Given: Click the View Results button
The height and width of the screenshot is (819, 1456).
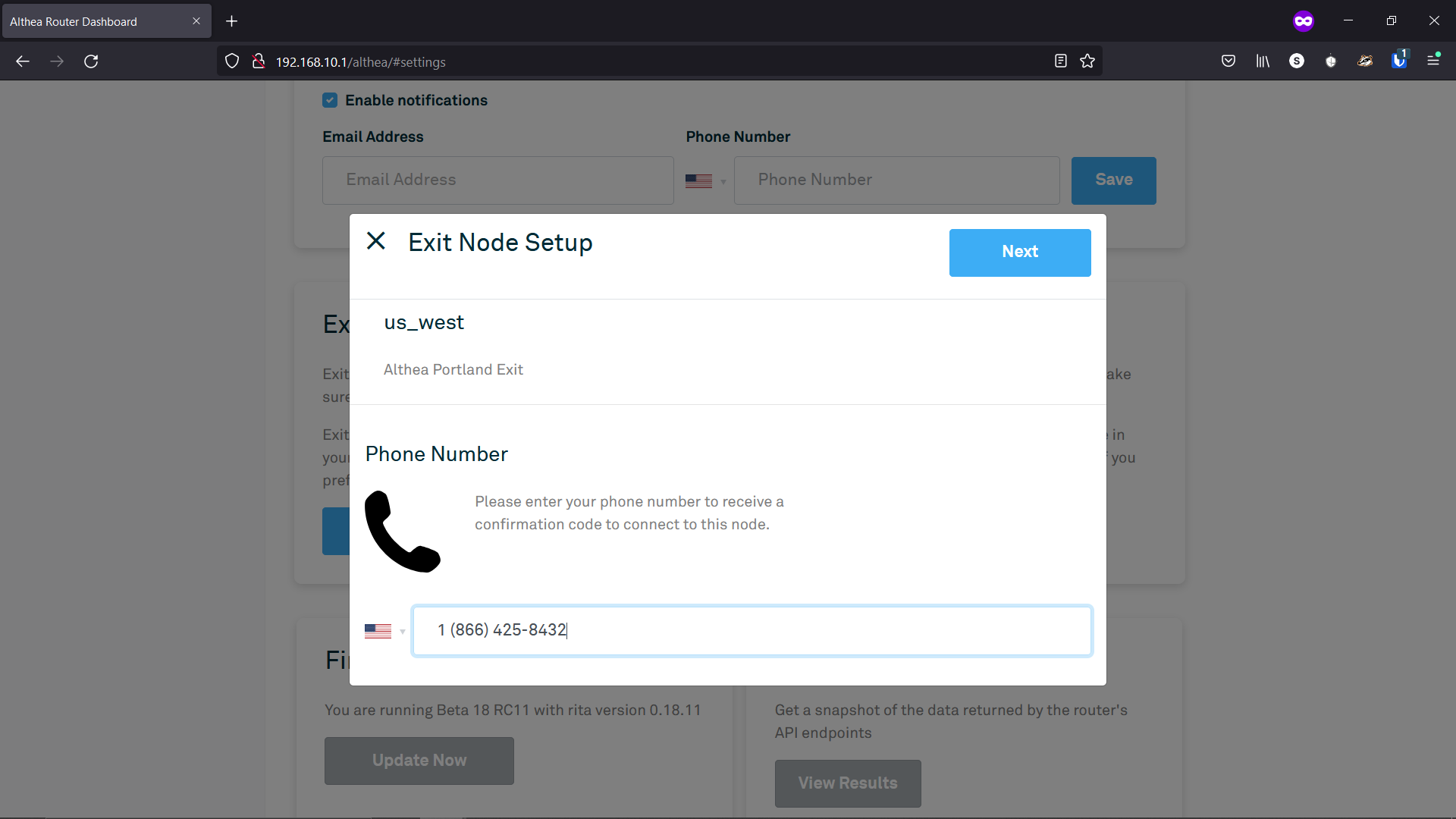Looking at the screenshot, I should coord(848,783).
